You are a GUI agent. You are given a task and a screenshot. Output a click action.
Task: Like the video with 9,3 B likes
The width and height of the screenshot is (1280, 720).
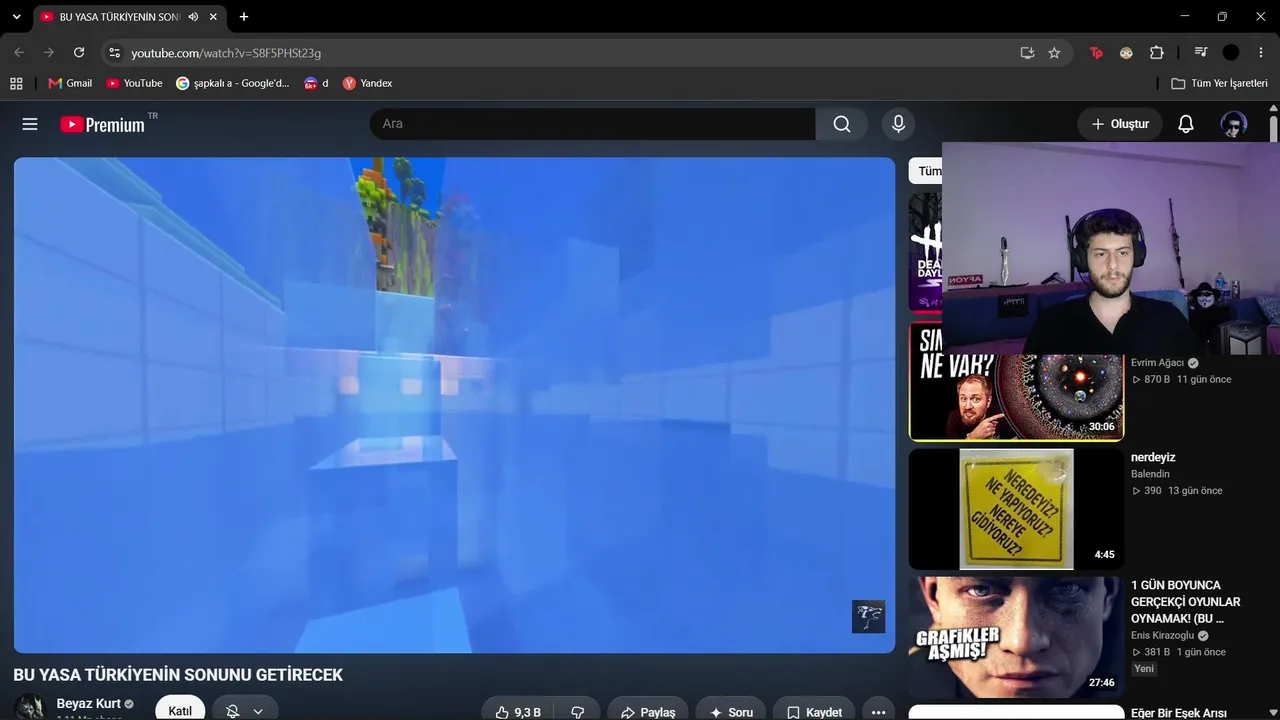519,711
